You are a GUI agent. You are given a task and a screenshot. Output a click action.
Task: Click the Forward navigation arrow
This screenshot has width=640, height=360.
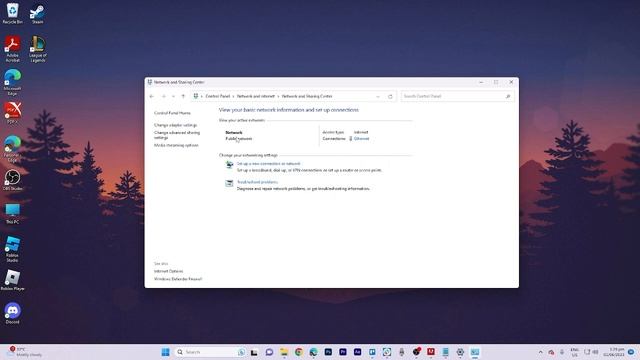coord(164,96)
